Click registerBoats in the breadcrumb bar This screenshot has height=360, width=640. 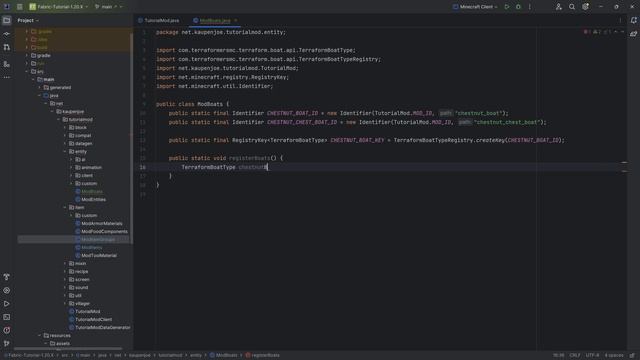click(x=262, y=355)
